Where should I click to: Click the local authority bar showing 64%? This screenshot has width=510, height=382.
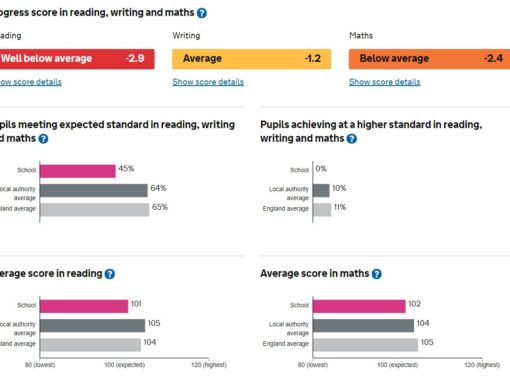point(94,190)
